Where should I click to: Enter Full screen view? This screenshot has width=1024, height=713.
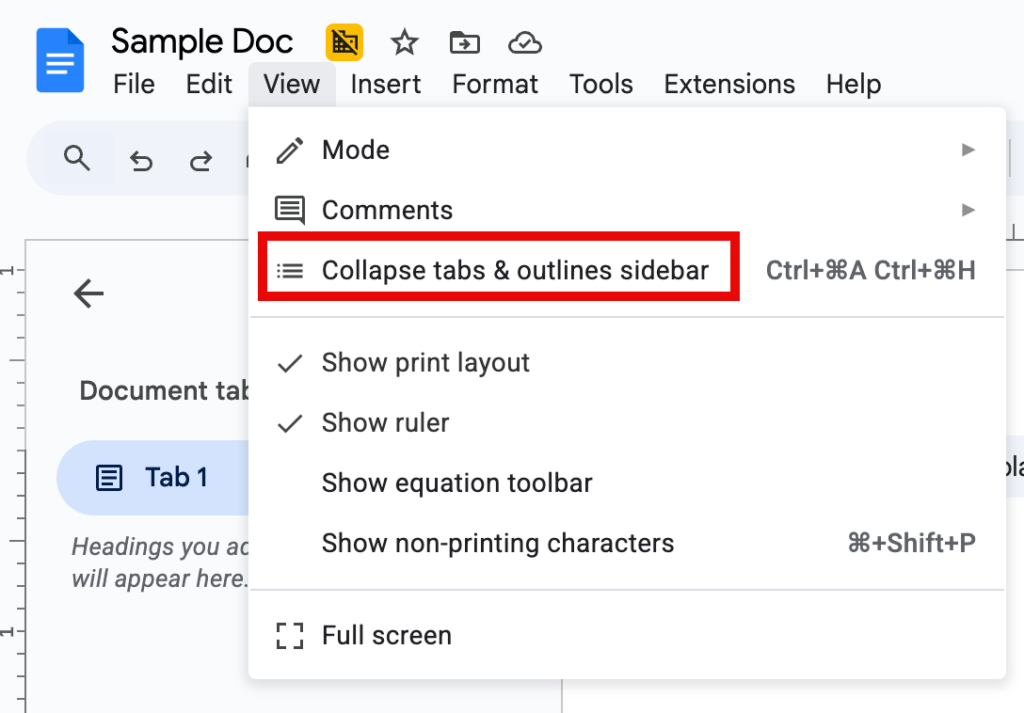point(386,635)
